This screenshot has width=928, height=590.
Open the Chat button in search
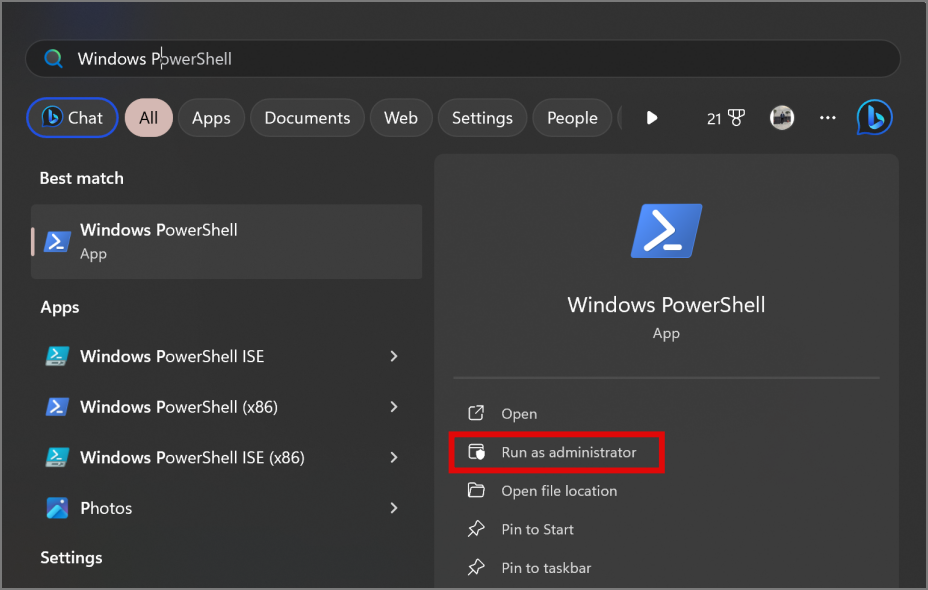[73, 118]
